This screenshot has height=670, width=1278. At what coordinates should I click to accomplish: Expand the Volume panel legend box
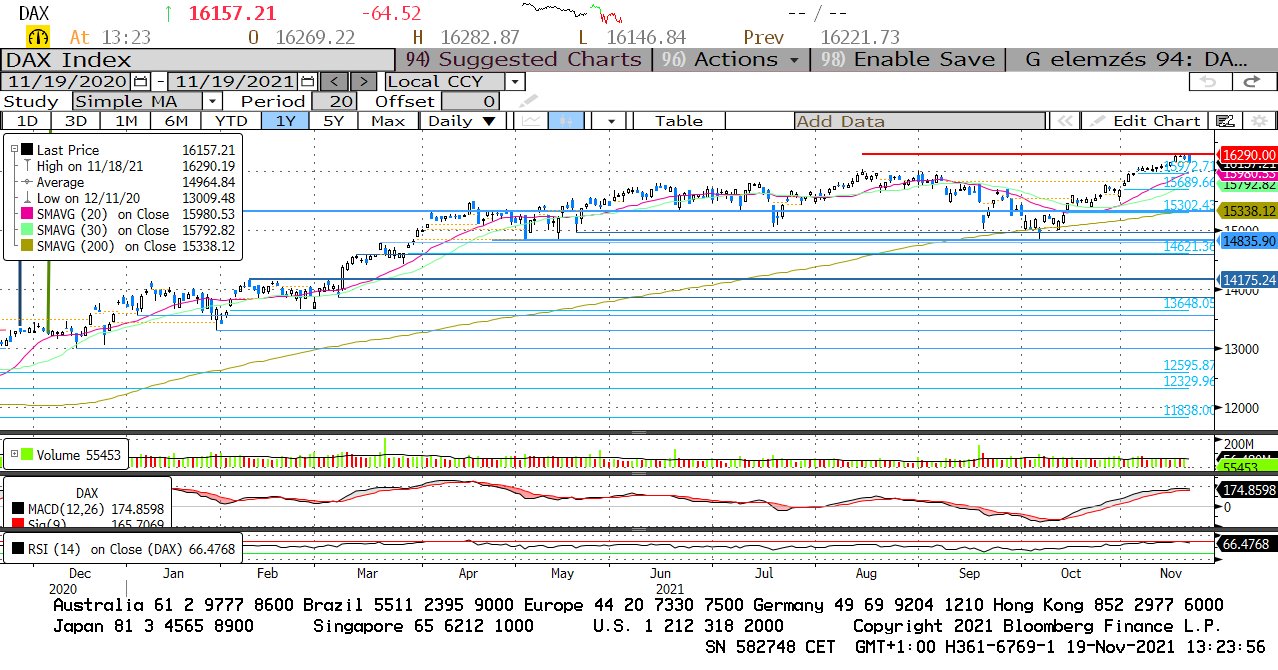[x=14, y=455]
